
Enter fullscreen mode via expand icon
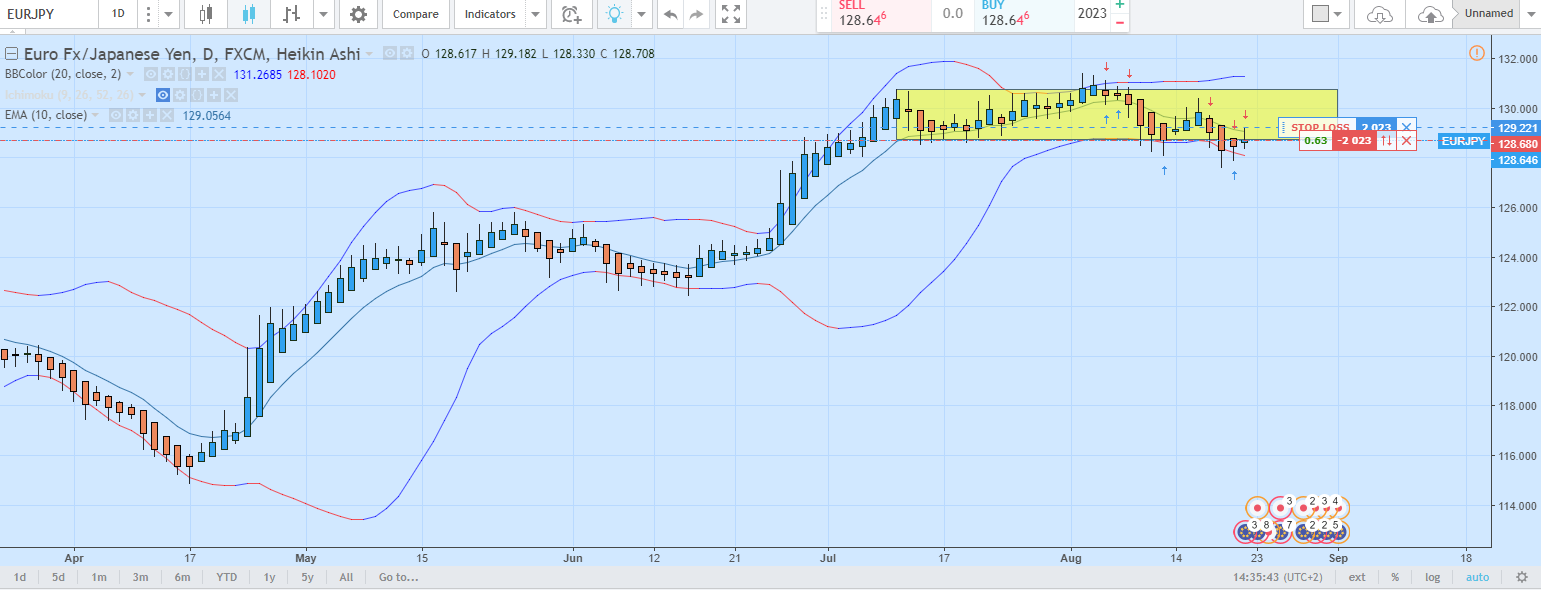pyautogui.click(x=731, y=14)
